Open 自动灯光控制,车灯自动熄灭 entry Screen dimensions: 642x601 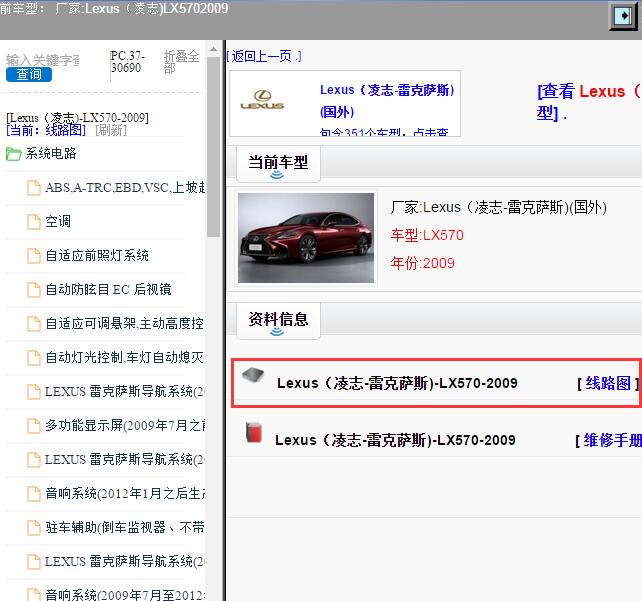[124, 357]
